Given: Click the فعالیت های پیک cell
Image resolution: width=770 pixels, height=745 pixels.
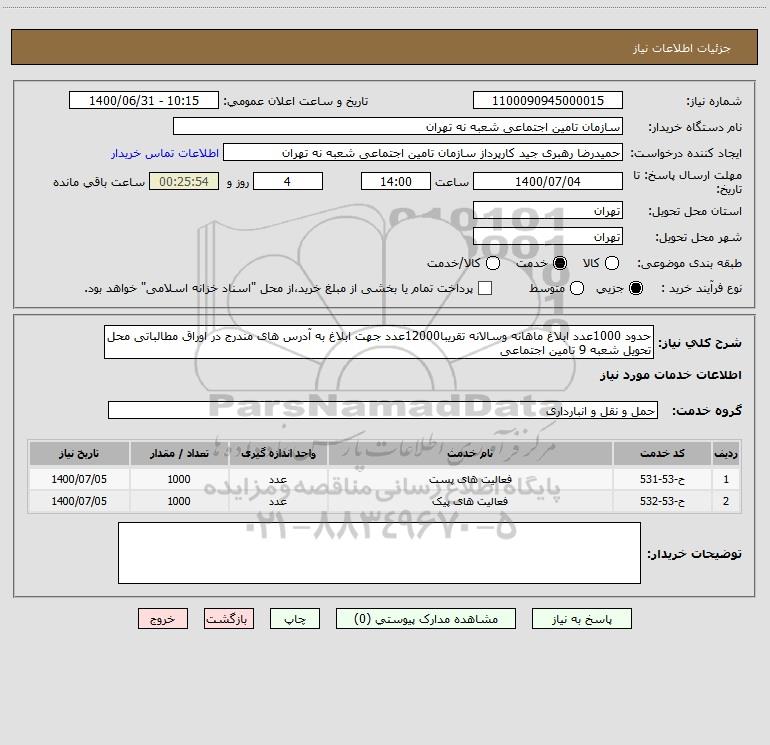Looking at the screenshot, I should (470, 501).
